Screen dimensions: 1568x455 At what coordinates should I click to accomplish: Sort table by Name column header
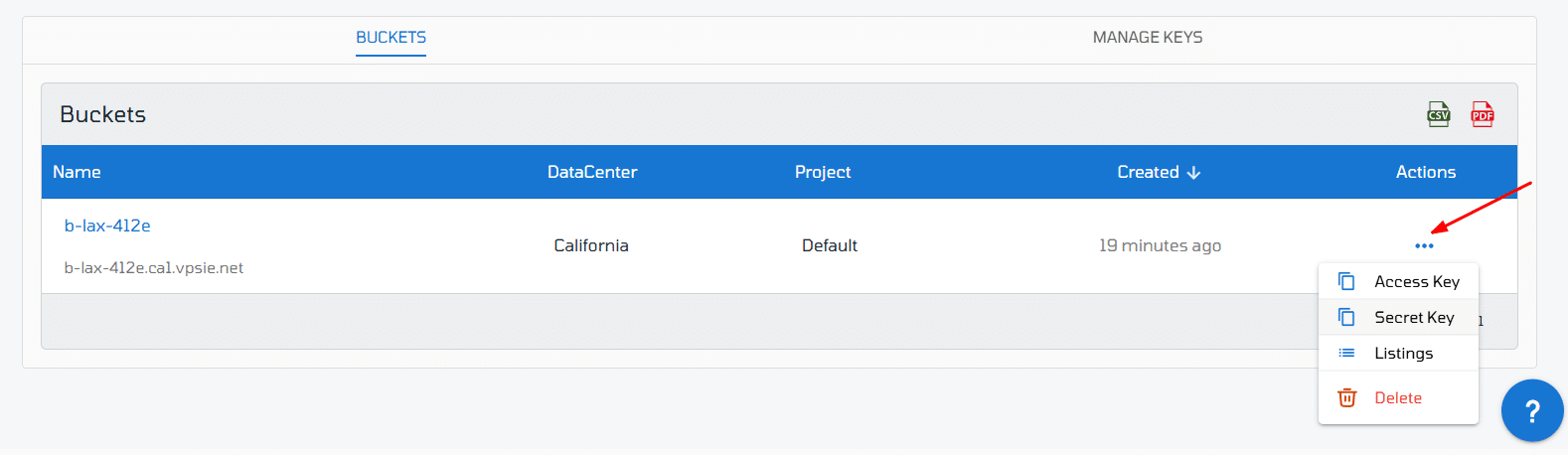pos(77,172)
